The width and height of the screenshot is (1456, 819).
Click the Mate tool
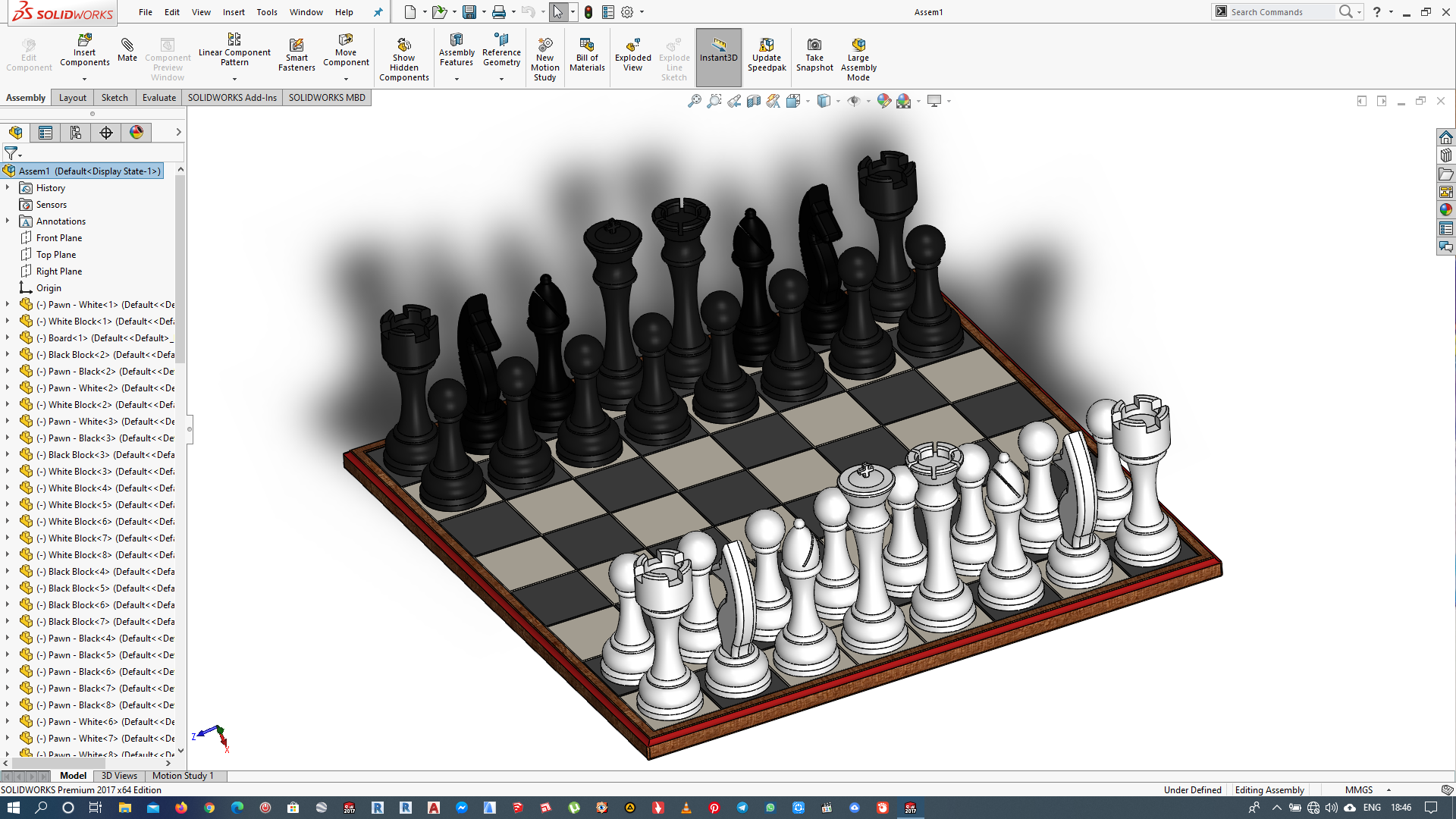click(x=127, y=50)
